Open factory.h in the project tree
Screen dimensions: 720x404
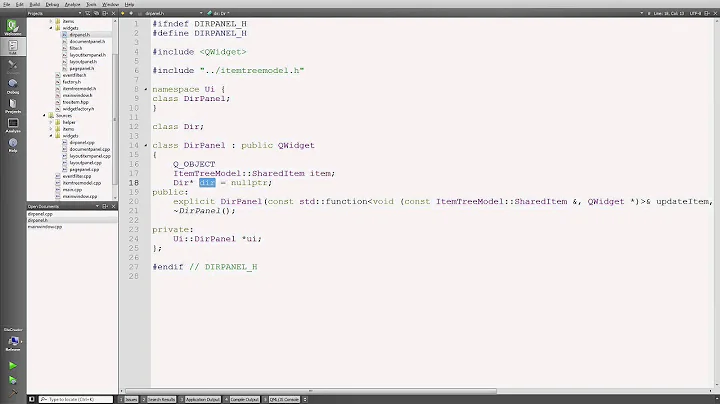coord(72,82)
